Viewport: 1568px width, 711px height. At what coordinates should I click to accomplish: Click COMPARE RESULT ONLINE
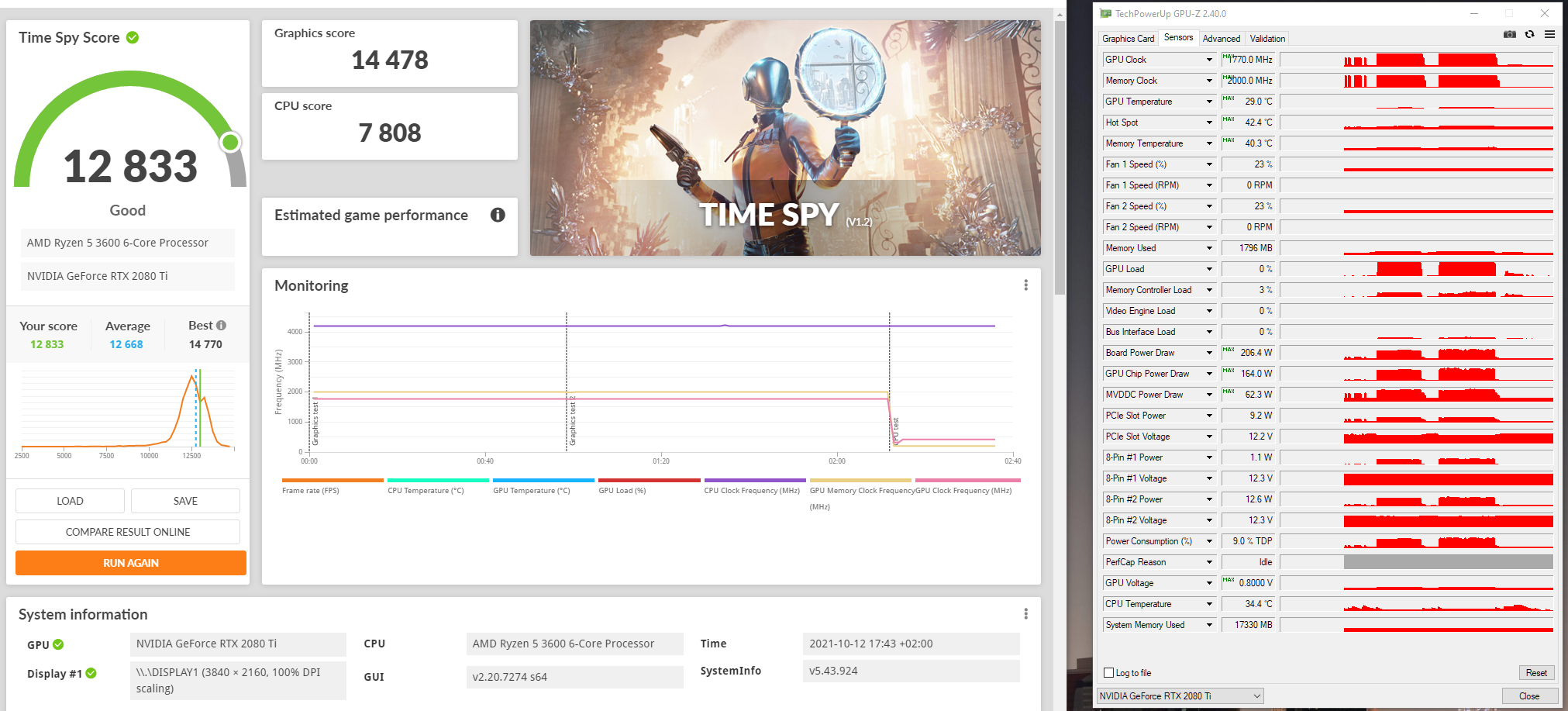point(128,532)
